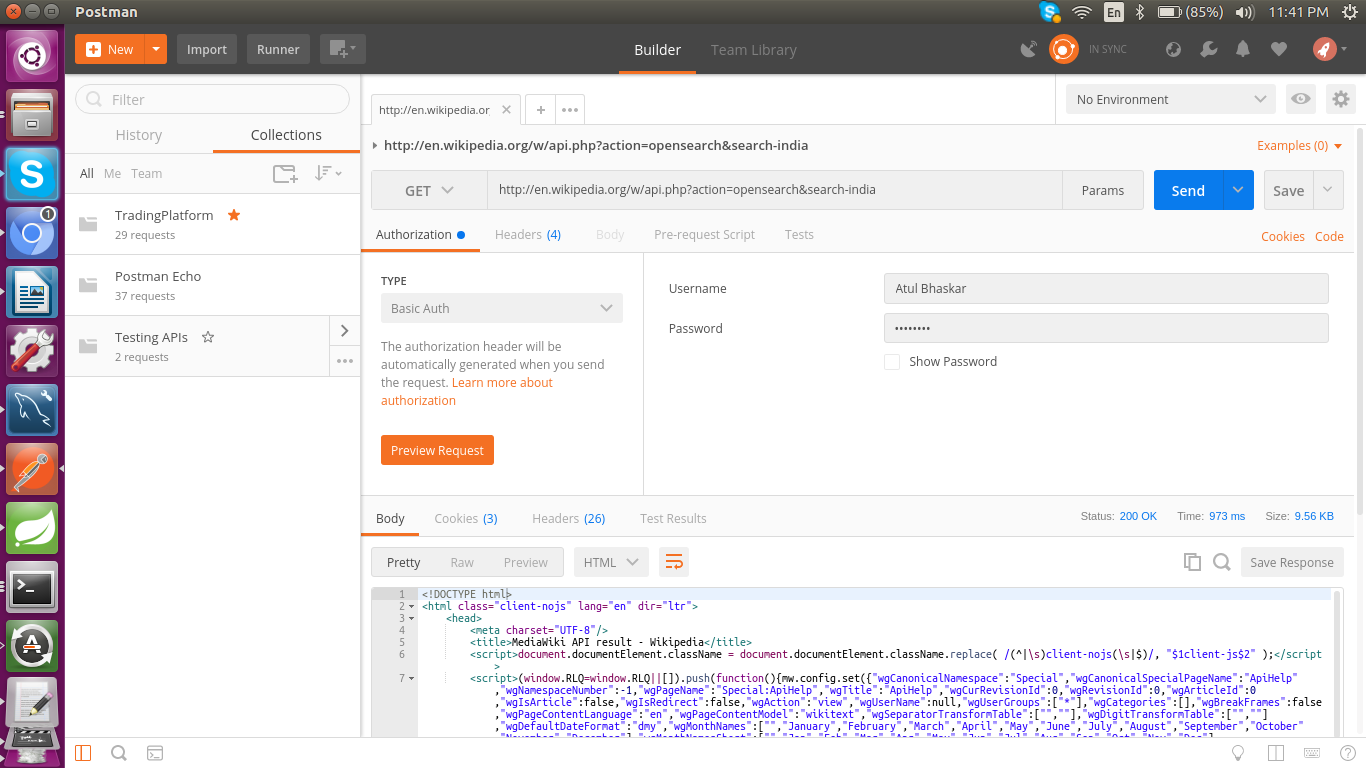Open the Send button dropdown arrow
Image resolution: width=1366 pixels, height=768 pixels.
pos(1238,190)
